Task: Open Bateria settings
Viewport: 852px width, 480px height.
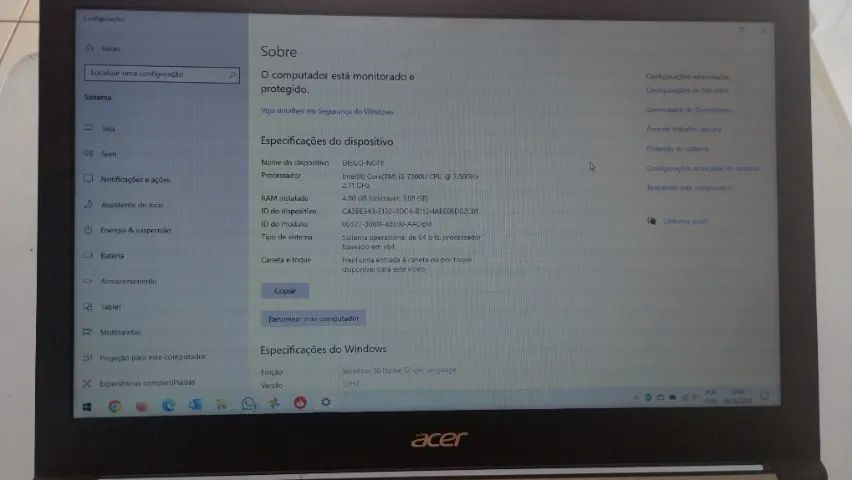Action: (104, 255)
